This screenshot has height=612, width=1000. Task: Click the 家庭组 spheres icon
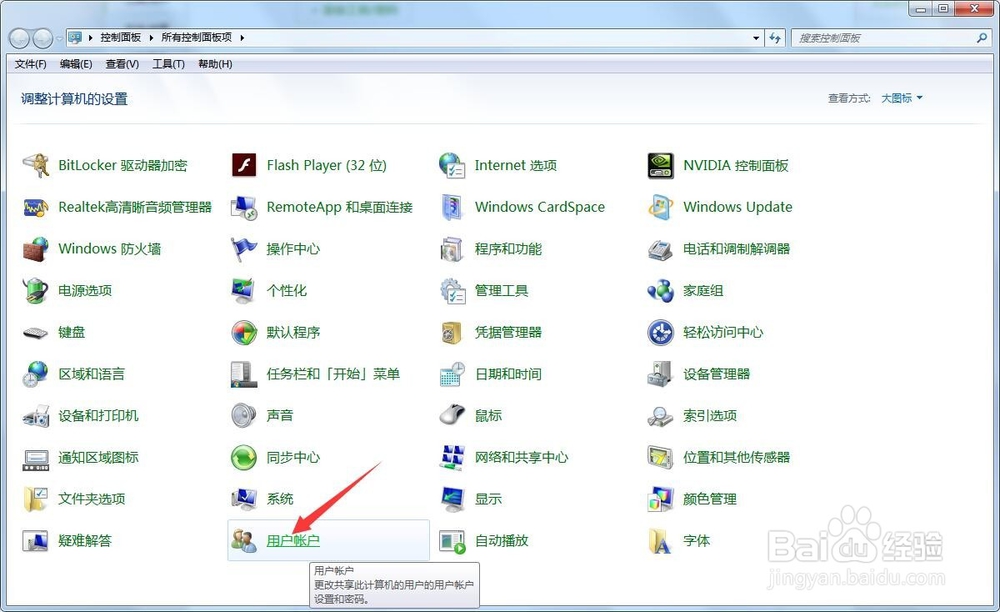pyautogui.click(x=660, y=291)
